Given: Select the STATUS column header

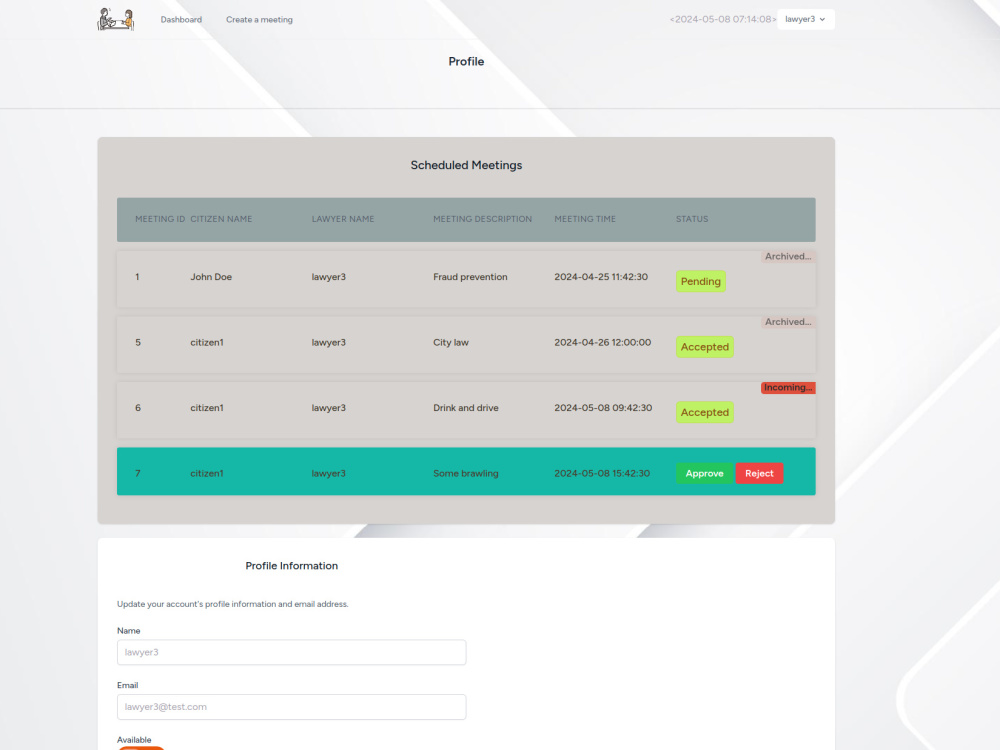Looking at the screenshot, I should (x=692, y=219).
